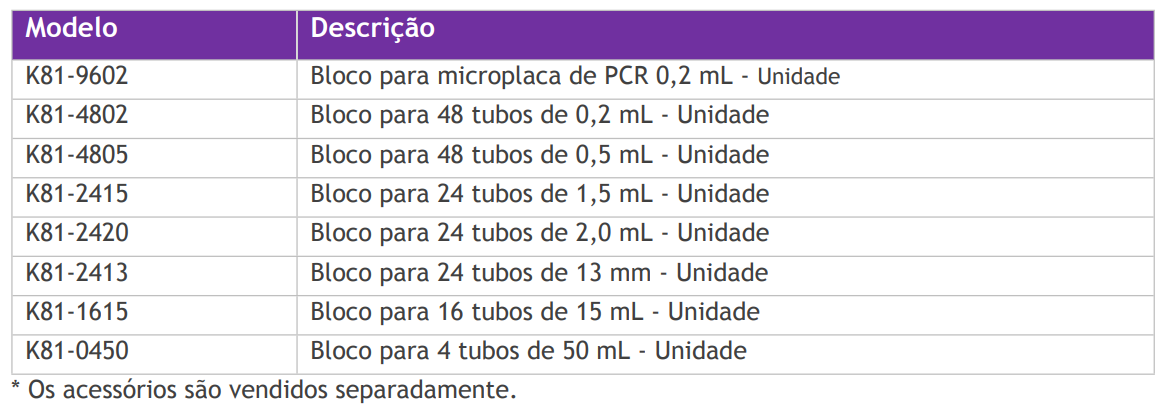
Task: Select model cell K81-2420
Action: (x=77, y=233)
